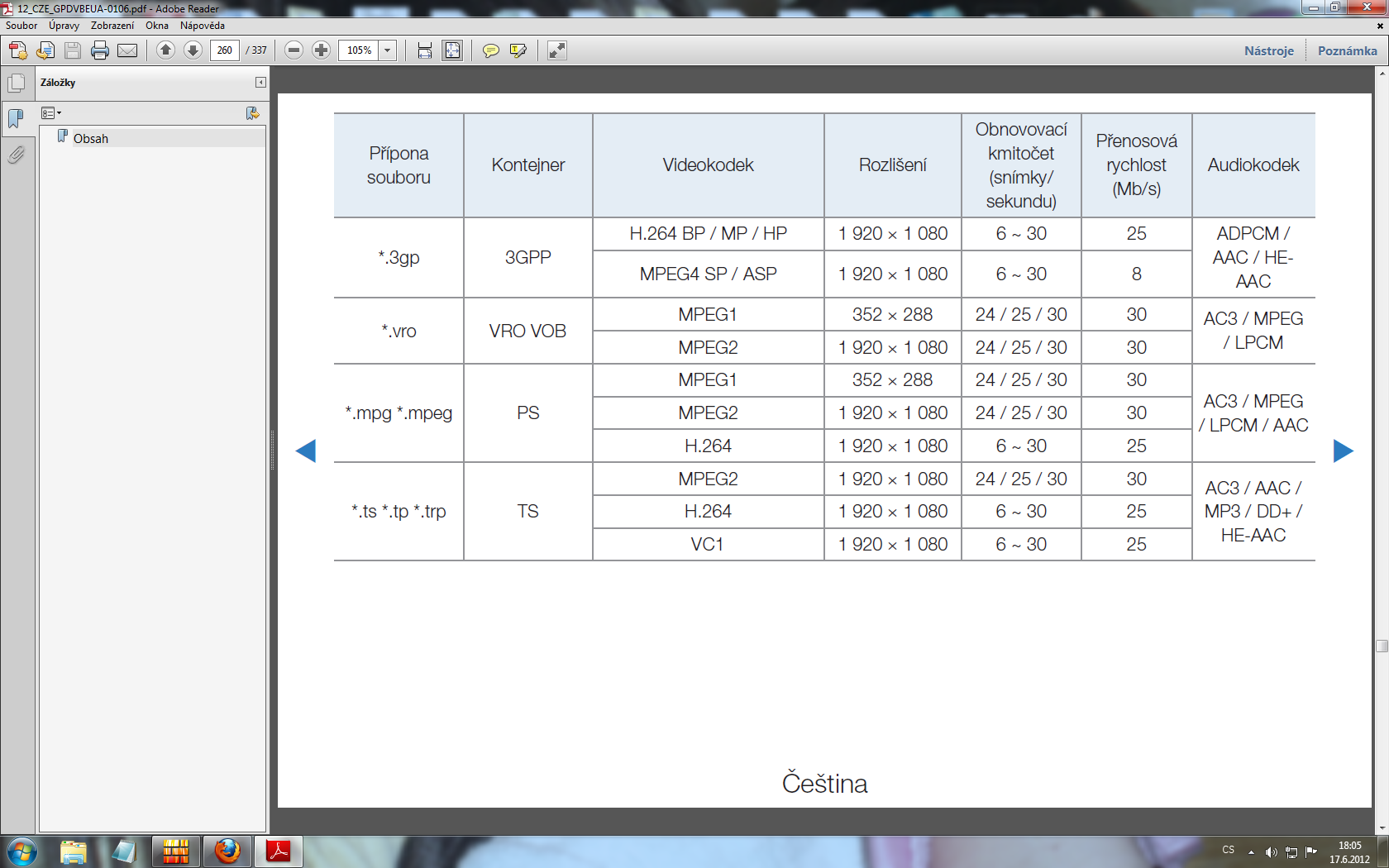Viewport: 1389px width, 868px height.
Task: Open the network status tray icon
Action: click(x=1291, y=852)
